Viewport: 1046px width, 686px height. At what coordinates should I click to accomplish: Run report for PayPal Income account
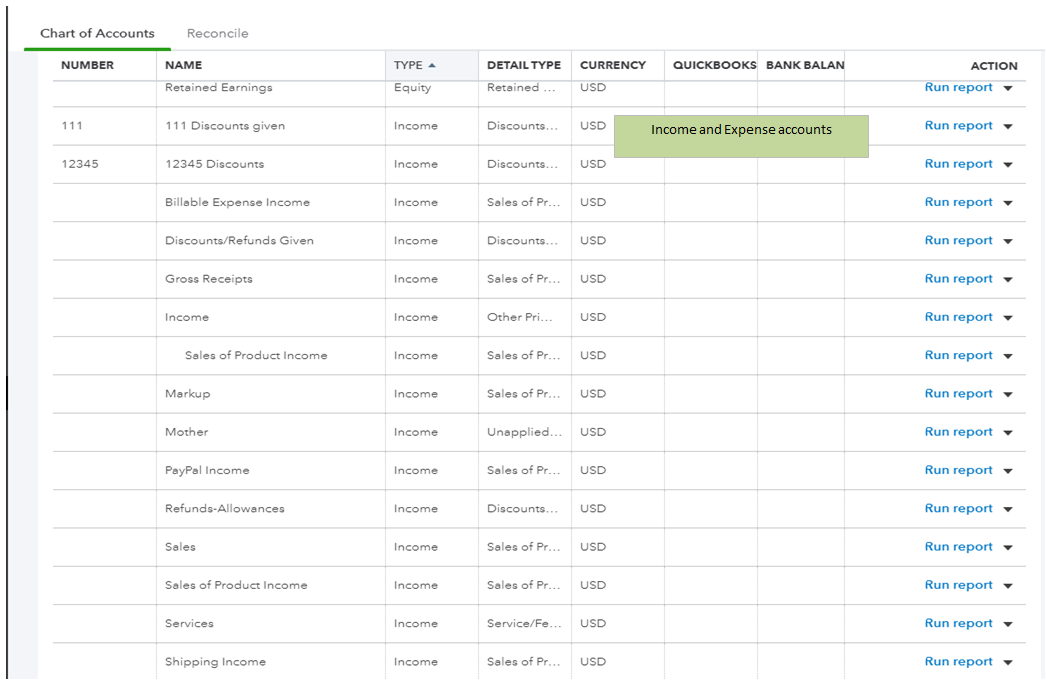point(958,470)
